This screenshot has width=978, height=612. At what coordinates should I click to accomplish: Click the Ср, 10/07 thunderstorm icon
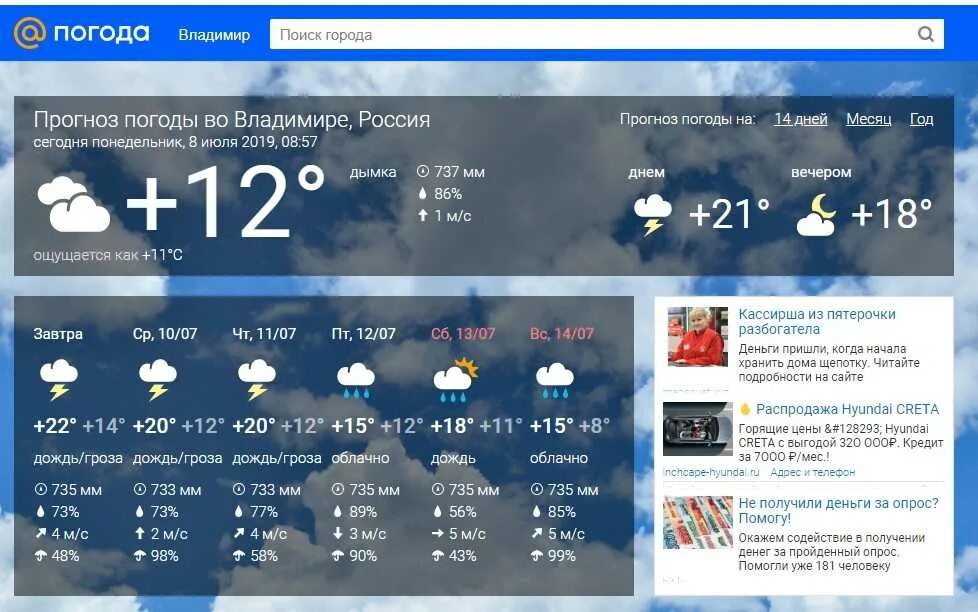pos(158,379)
